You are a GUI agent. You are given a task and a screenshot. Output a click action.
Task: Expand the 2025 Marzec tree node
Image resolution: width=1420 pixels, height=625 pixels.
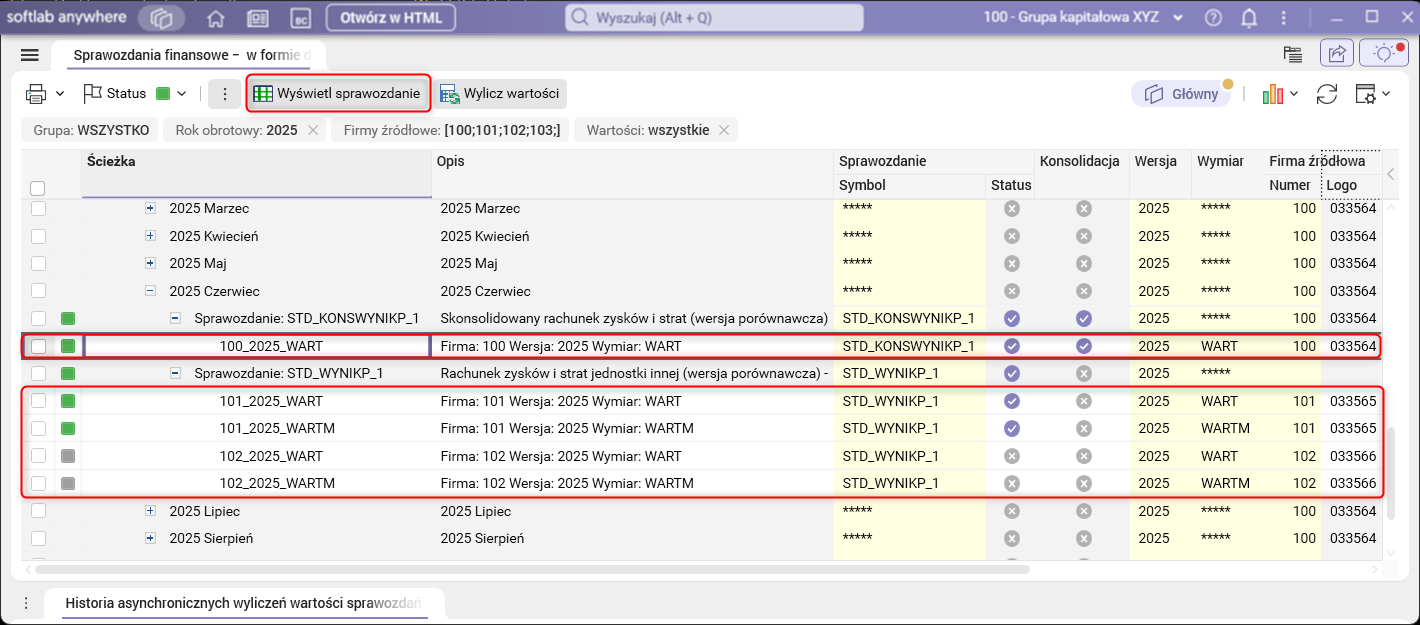point(150,209)
